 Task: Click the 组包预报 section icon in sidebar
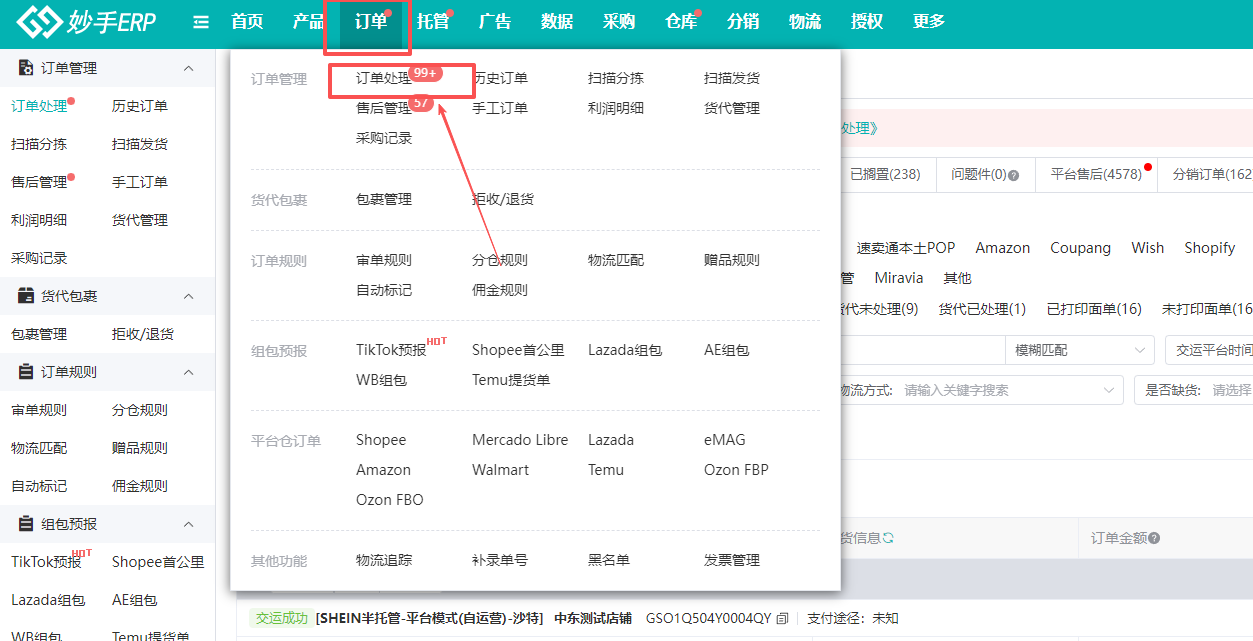click(23, 523)
